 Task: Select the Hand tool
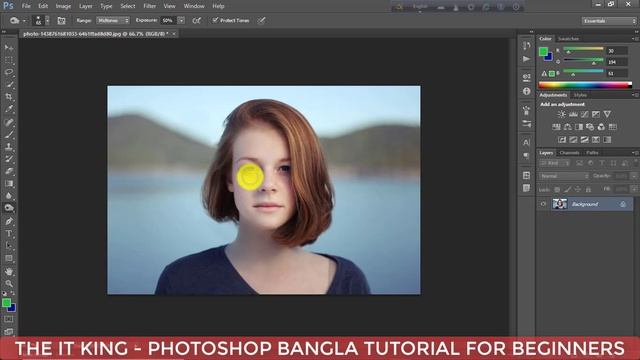point(9,271)
